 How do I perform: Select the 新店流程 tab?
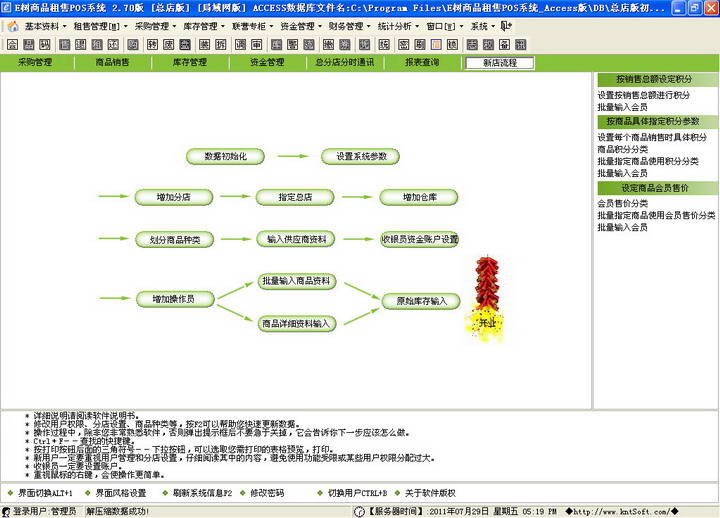pos(500,63)
